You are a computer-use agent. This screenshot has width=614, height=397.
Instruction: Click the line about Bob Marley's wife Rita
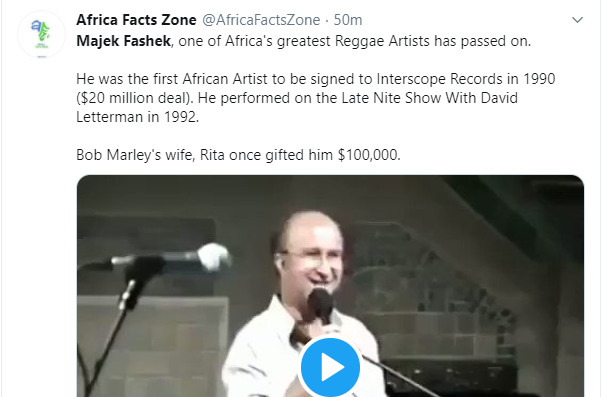238,155
